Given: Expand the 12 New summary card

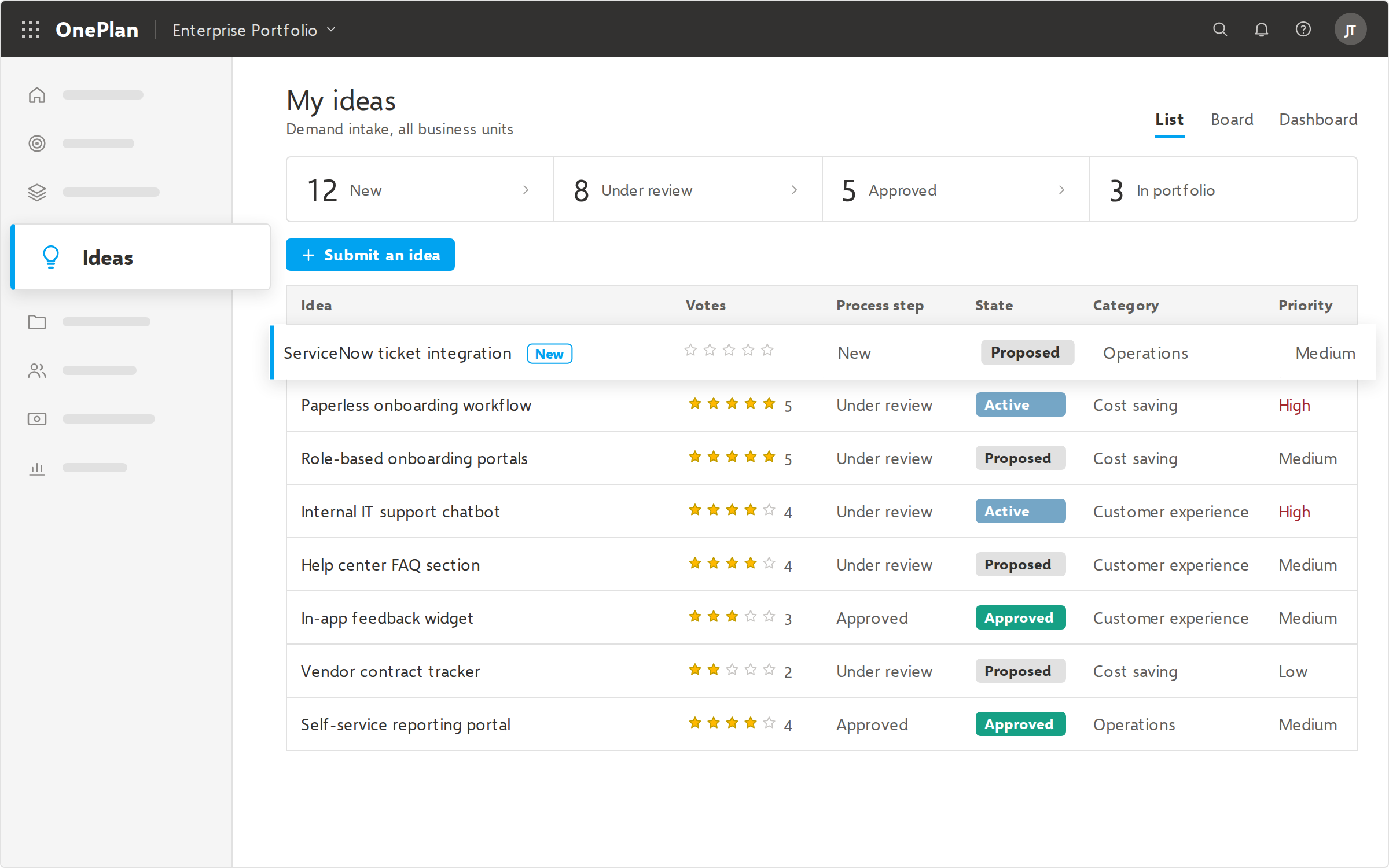Looking at the screenshot, I should pyautogui.click(x=420, y=190).
